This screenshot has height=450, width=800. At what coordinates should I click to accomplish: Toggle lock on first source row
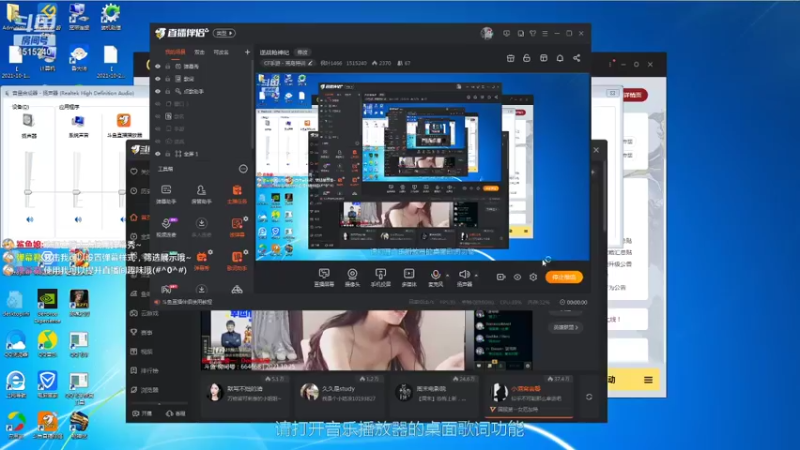[167, 66]
